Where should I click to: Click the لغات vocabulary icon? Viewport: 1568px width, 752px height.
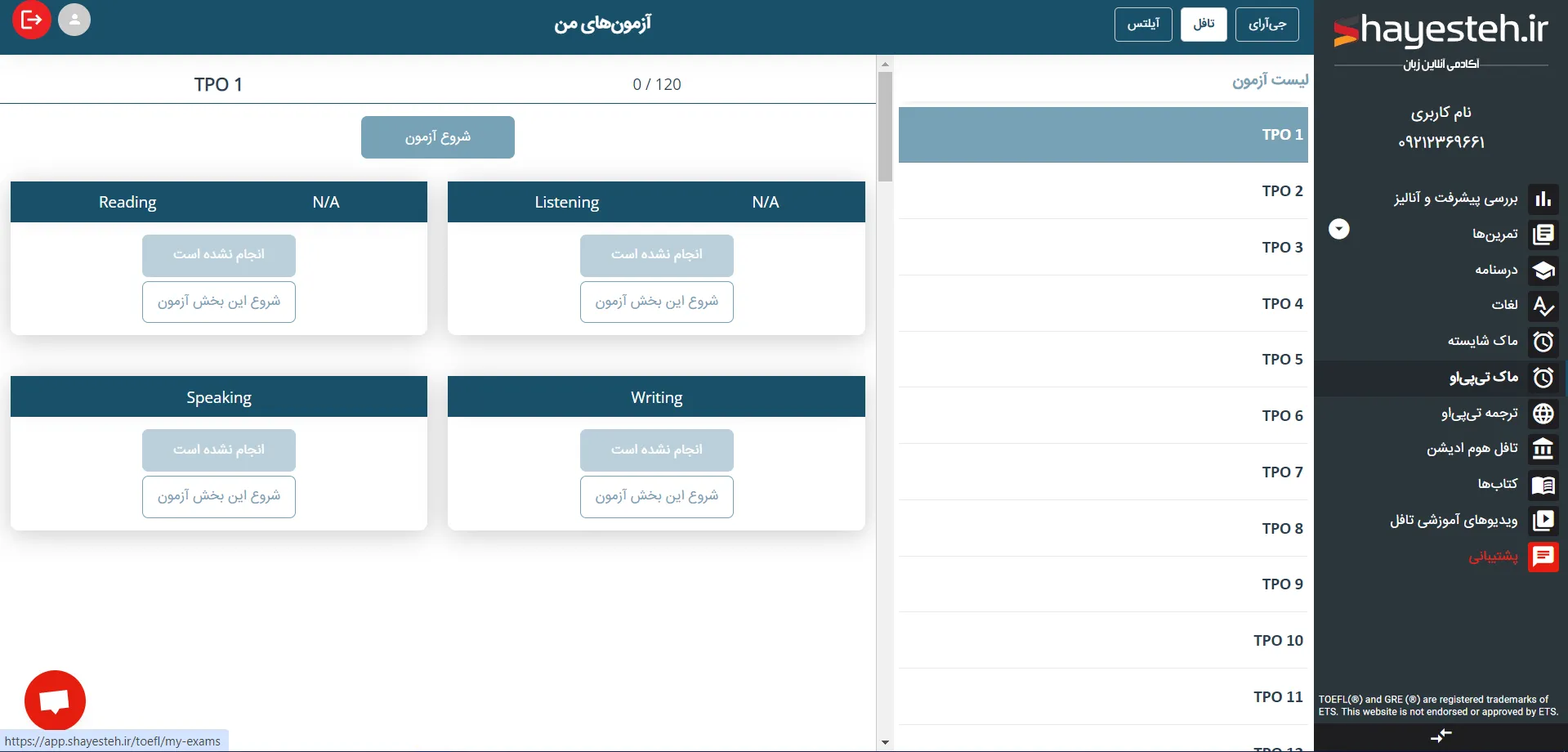click(1543, 307)
